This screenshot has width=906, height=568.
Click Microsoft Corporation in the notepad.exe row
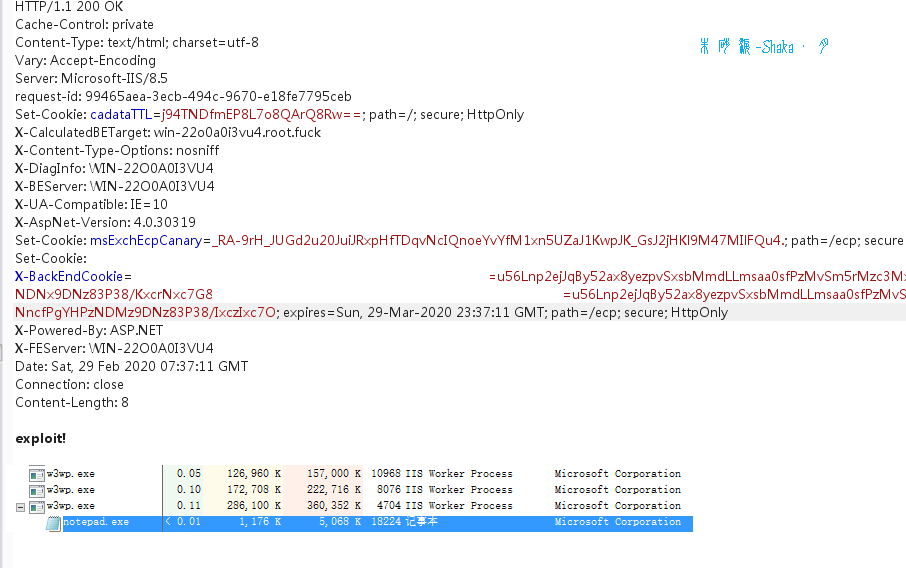(618, 522)
